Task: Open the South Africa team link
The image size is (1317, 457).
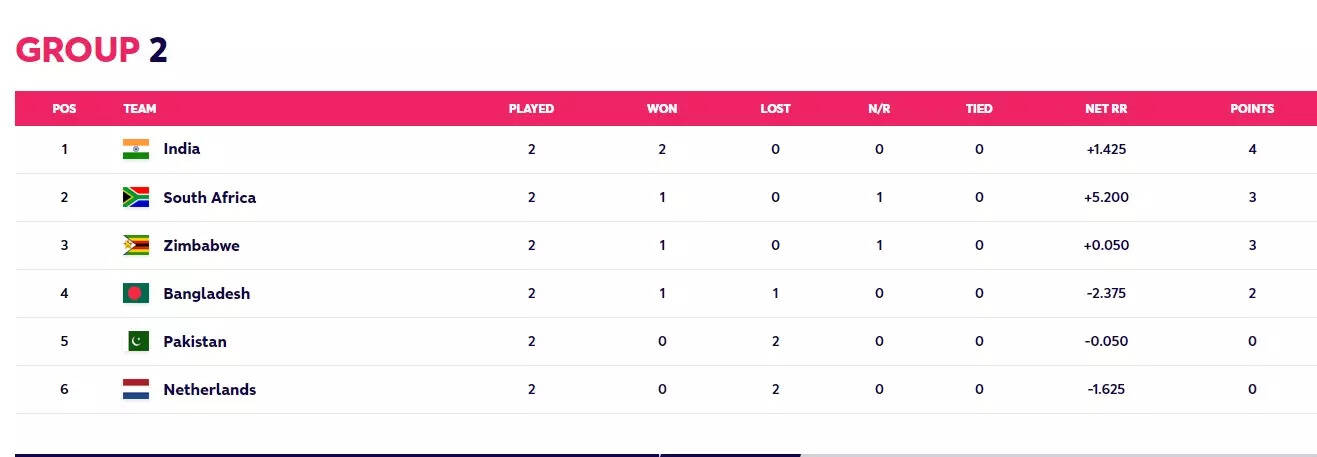Action: point(209,197)
